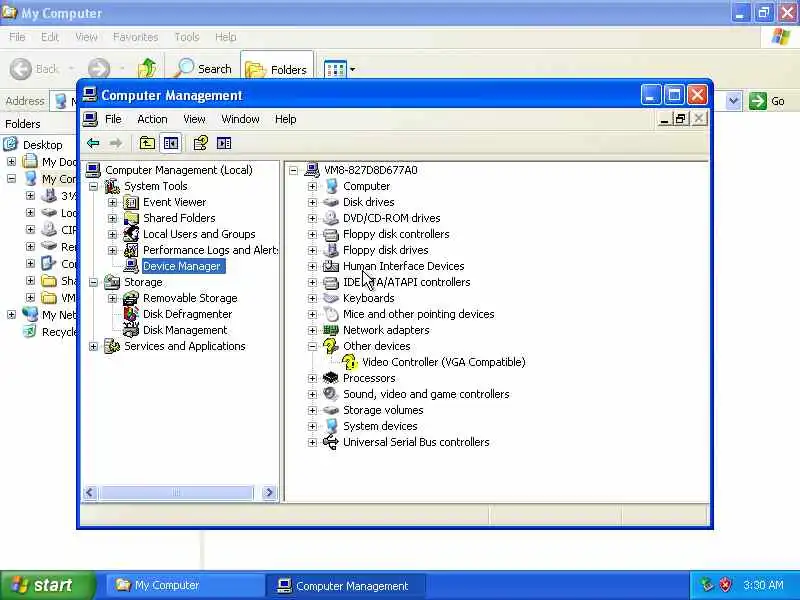Click the security shield icon in system tray
The height and width of the screenshot is (600, 800).
726,585
